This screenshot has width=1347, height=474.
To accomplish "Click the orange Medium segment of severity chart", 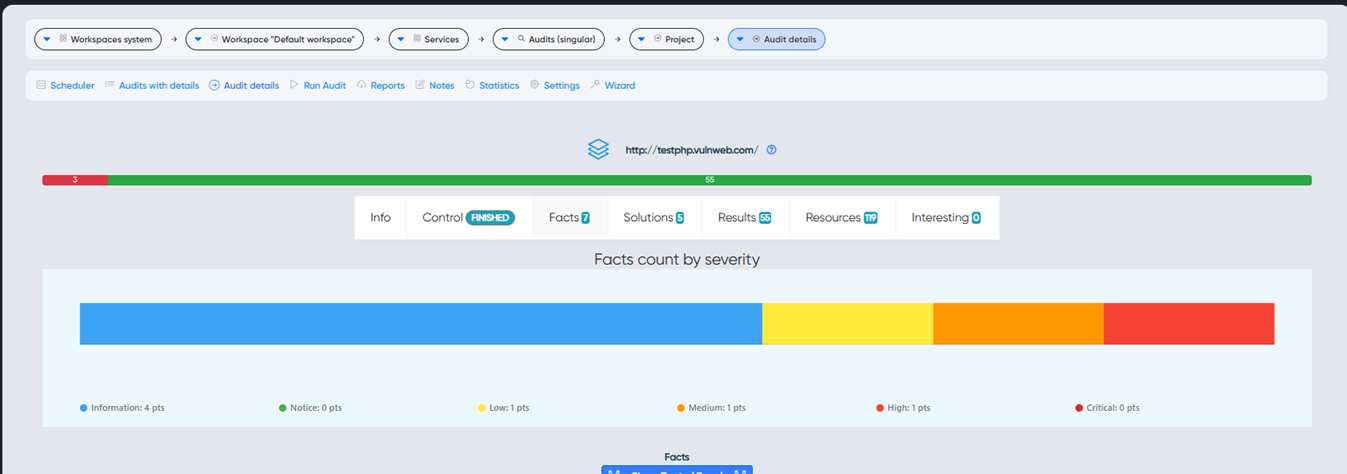I will coord(1018,324).
